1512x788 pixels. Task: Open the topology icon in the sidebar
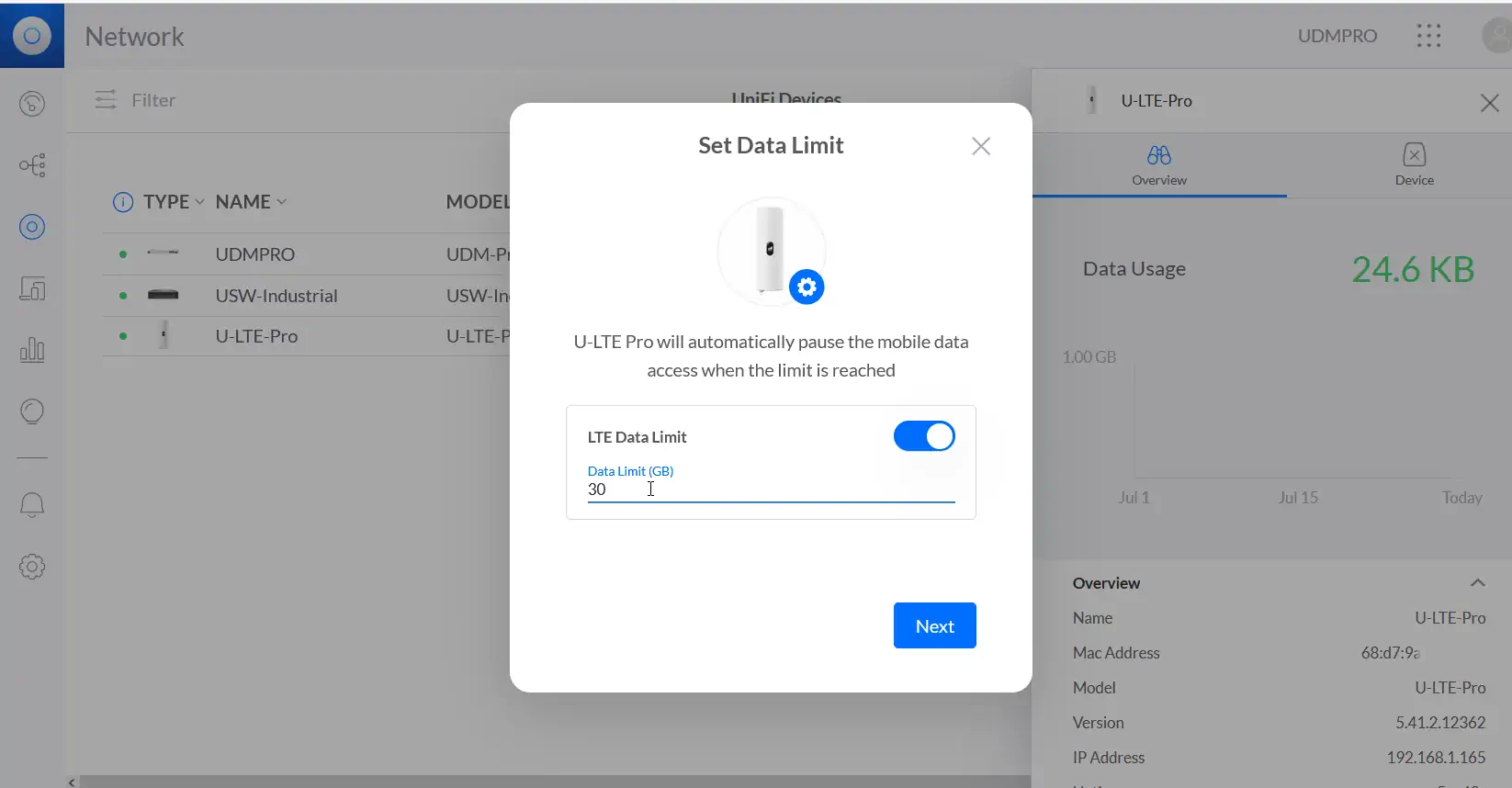(32, 165)
